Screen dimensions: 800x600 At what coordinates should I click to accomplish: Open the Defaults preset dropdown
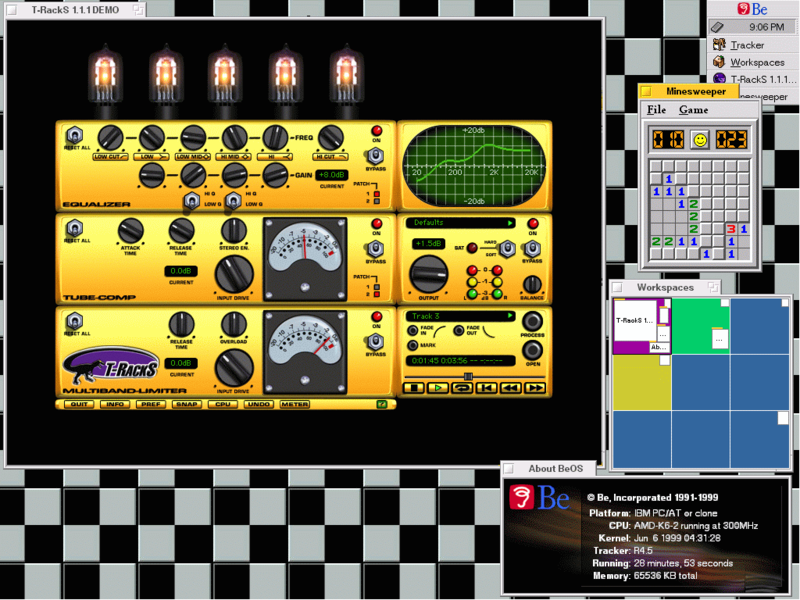point(508,224)
